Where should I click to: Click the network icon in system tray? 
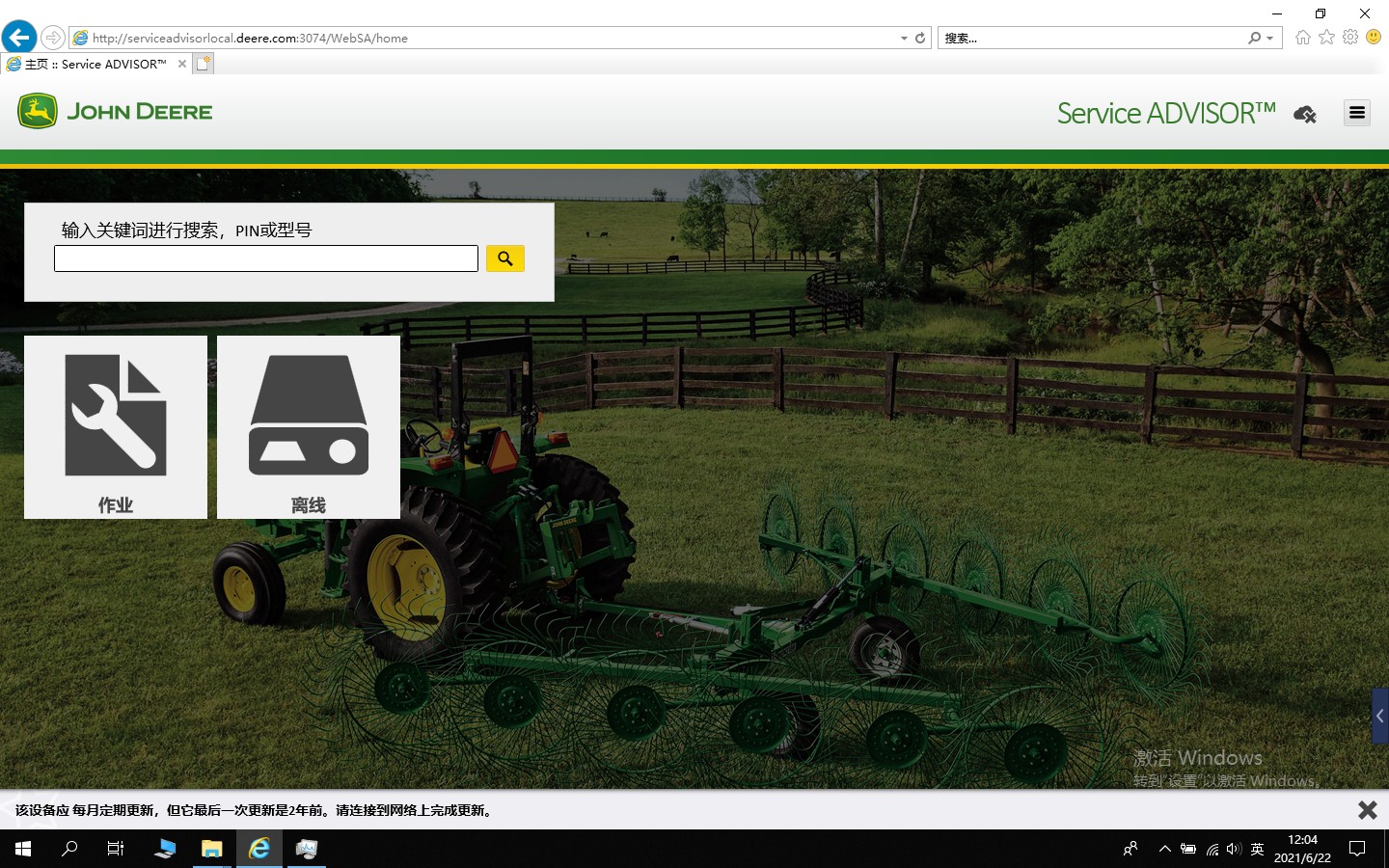click(1212, 849)
